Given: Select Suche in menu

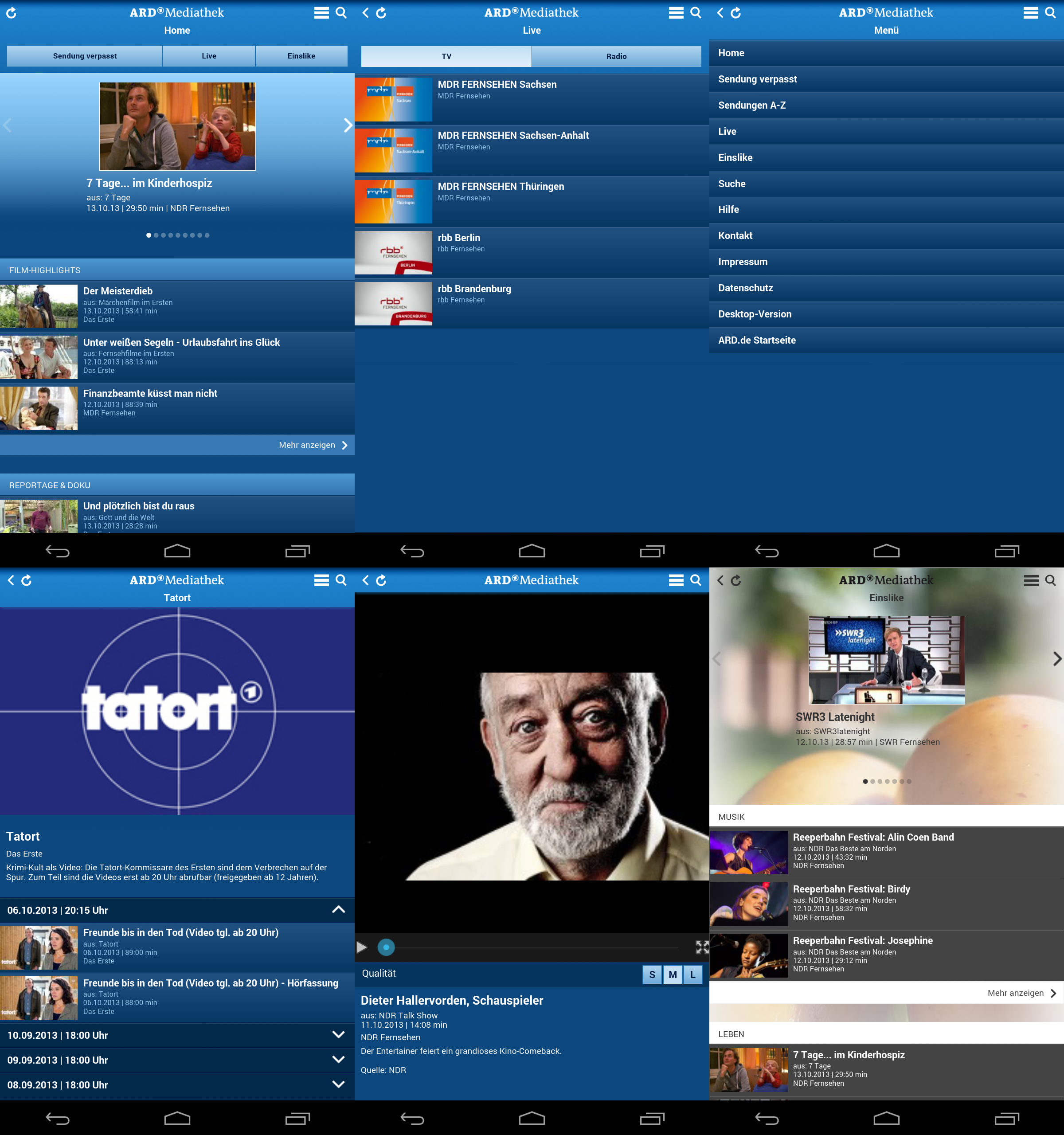Looking at the screenshot, I should click(887, 183).
